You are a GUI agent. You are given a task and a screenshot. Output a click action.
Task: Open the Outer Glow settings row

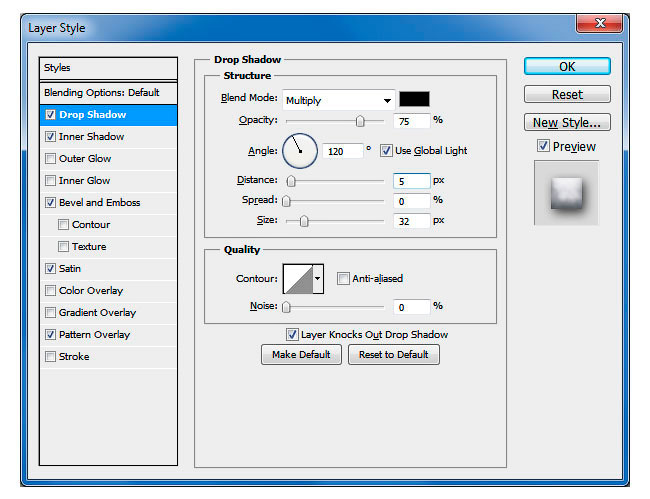tap(109, 158)
